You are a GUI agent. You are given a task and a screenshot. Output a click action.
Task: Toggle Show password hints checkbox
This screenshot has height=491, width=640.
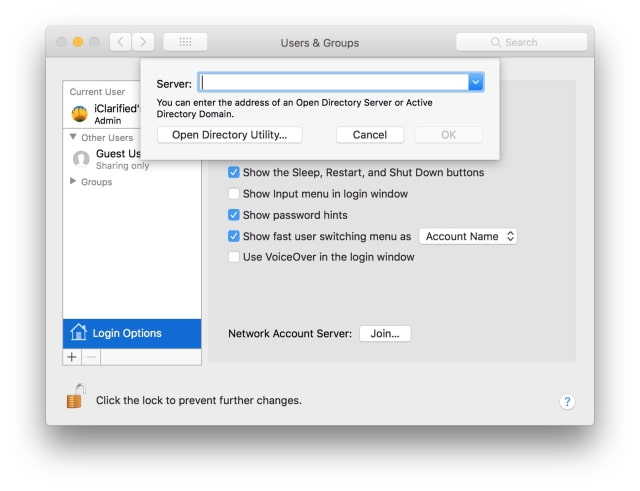233,215
